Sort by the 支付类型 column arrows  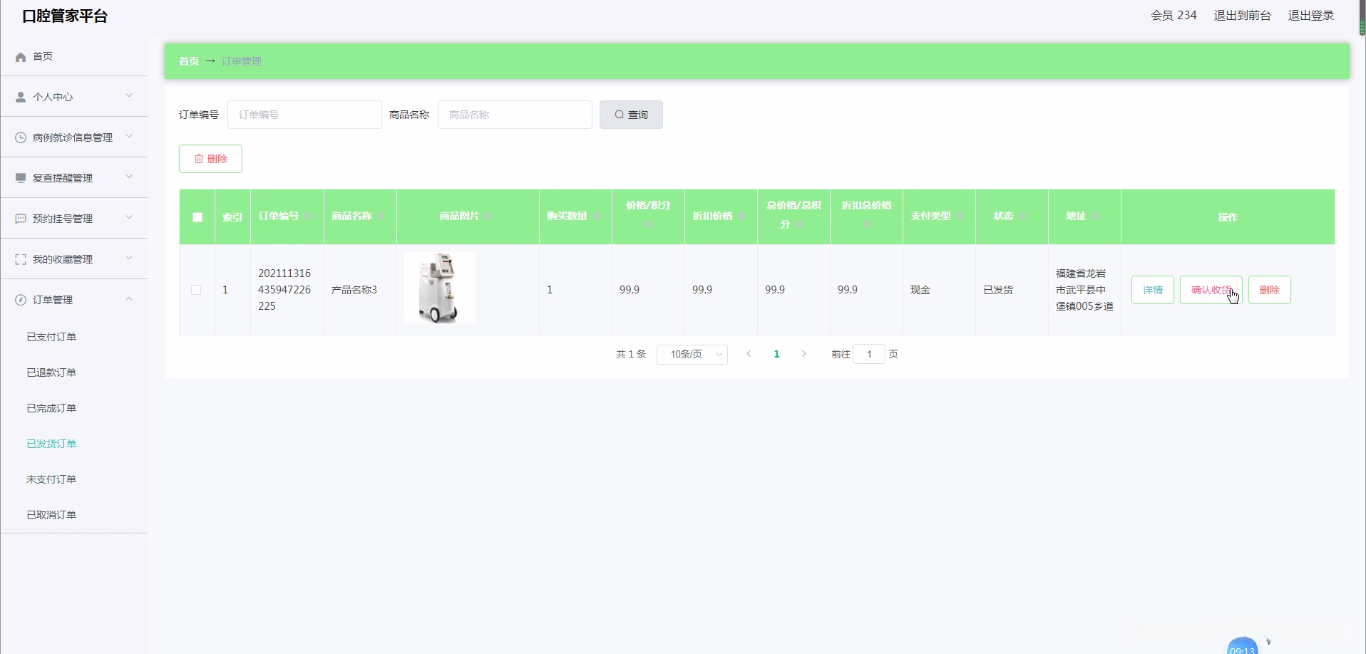[x=960, y=217]
